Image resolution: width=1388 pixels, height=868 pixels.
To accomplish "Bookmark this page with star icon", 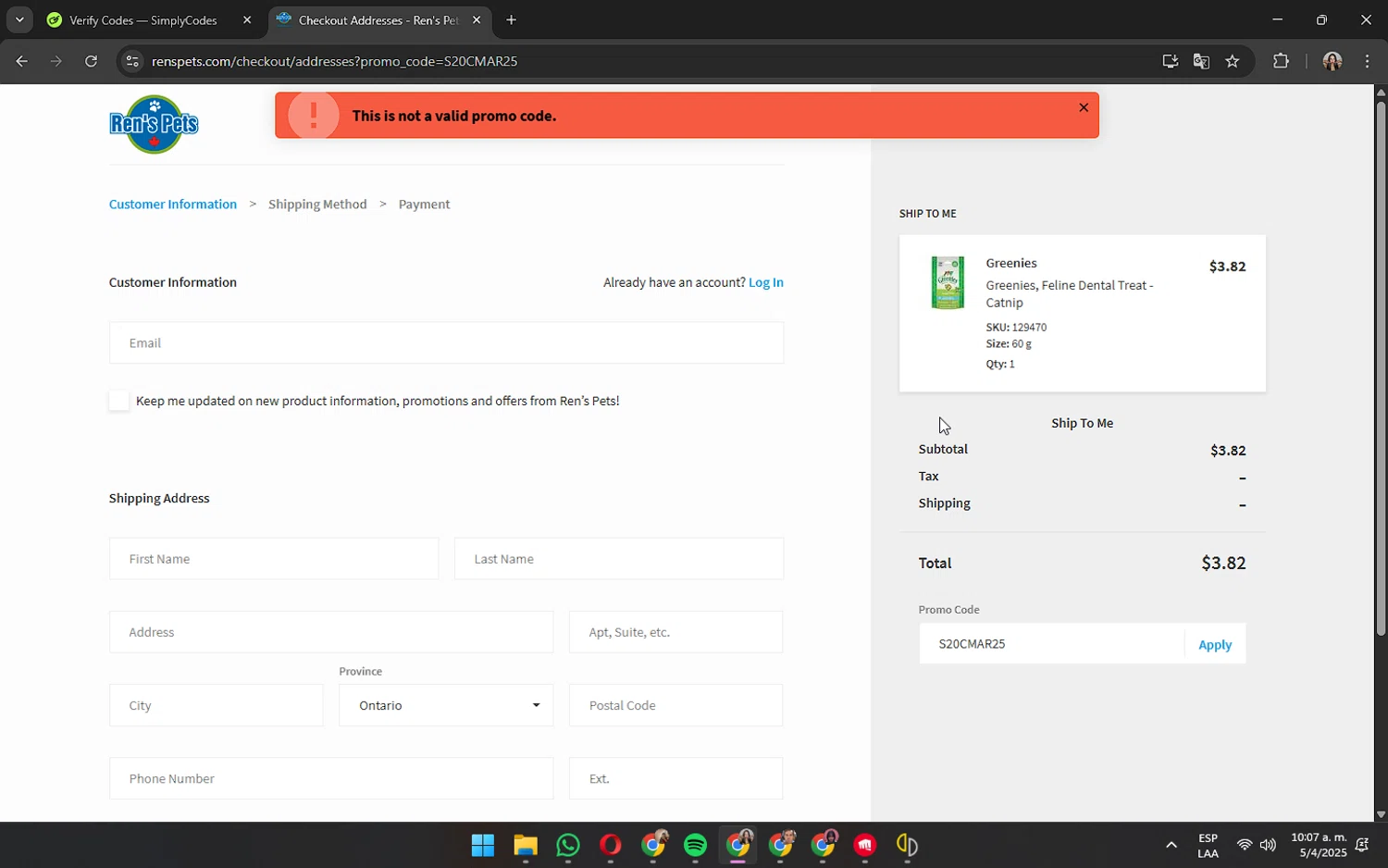I will pyautogui.click(x=1233, y=61).
